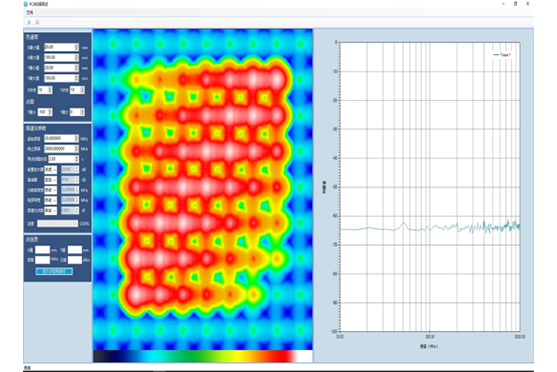
Task: Maximize the application window
Action: click(x=515, y=4)
